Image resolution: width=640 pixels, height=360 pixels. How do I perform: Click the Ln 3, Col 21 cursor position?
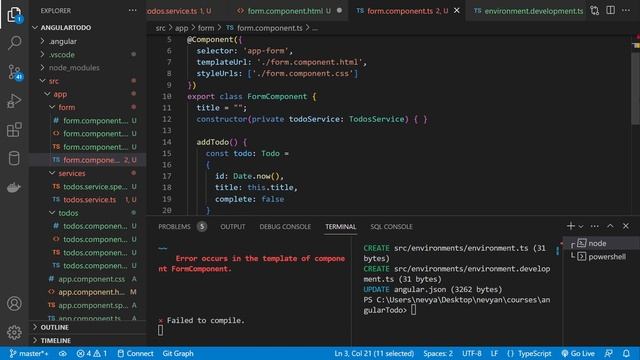tap(374, 353)
